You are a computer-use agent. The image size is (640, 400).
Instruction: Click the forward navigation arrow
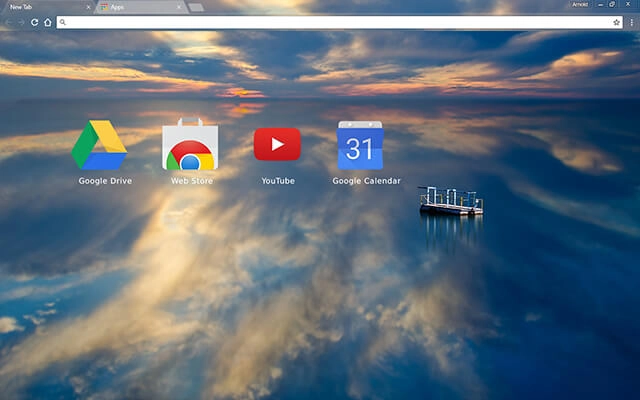(x=21, y=22)
